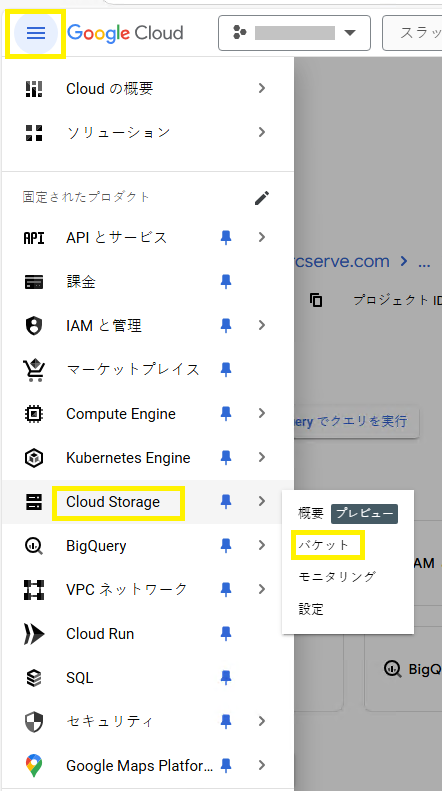The image size is (442, 791).
Task: Unpin Cloud Storage
Action: [x=226, y=502]
